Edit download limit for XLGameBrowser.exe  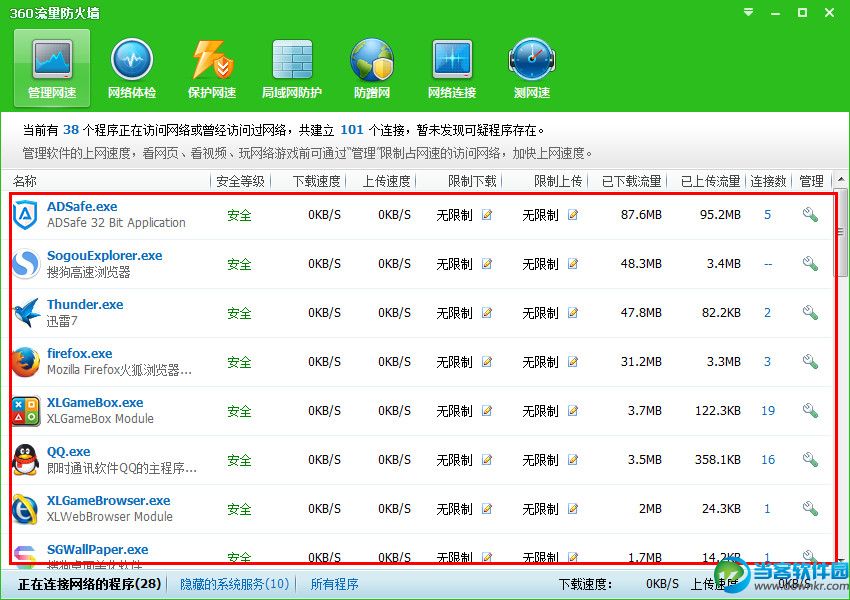pos(487,508)
